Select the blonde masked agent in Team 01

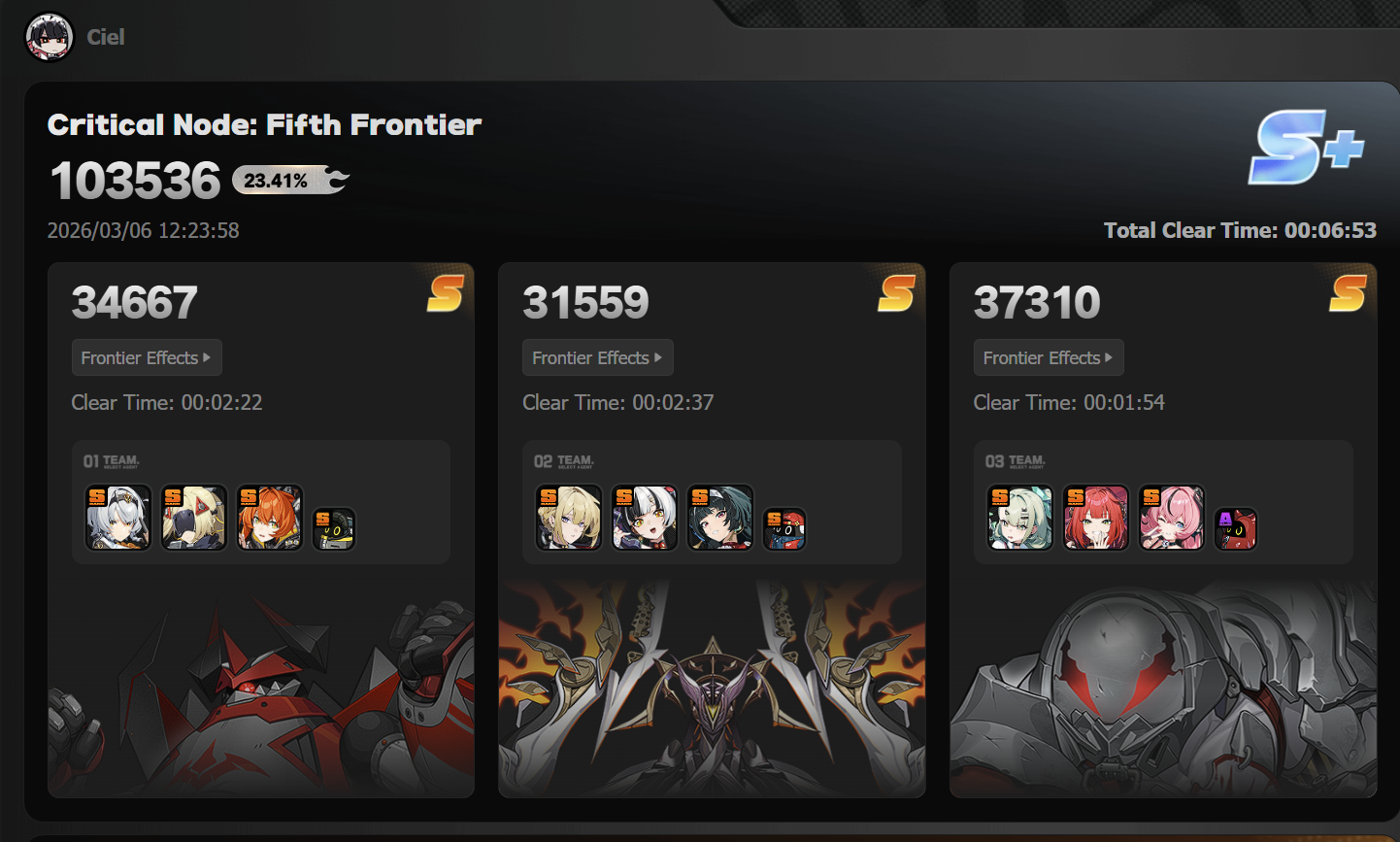click(x=194, y=518)
